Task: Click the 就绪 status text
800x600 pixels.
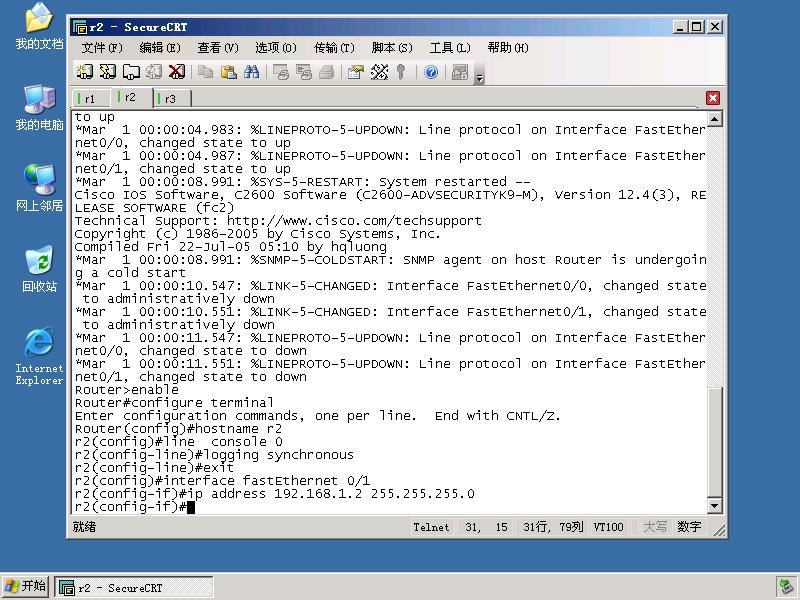Action: coord(84,527)
